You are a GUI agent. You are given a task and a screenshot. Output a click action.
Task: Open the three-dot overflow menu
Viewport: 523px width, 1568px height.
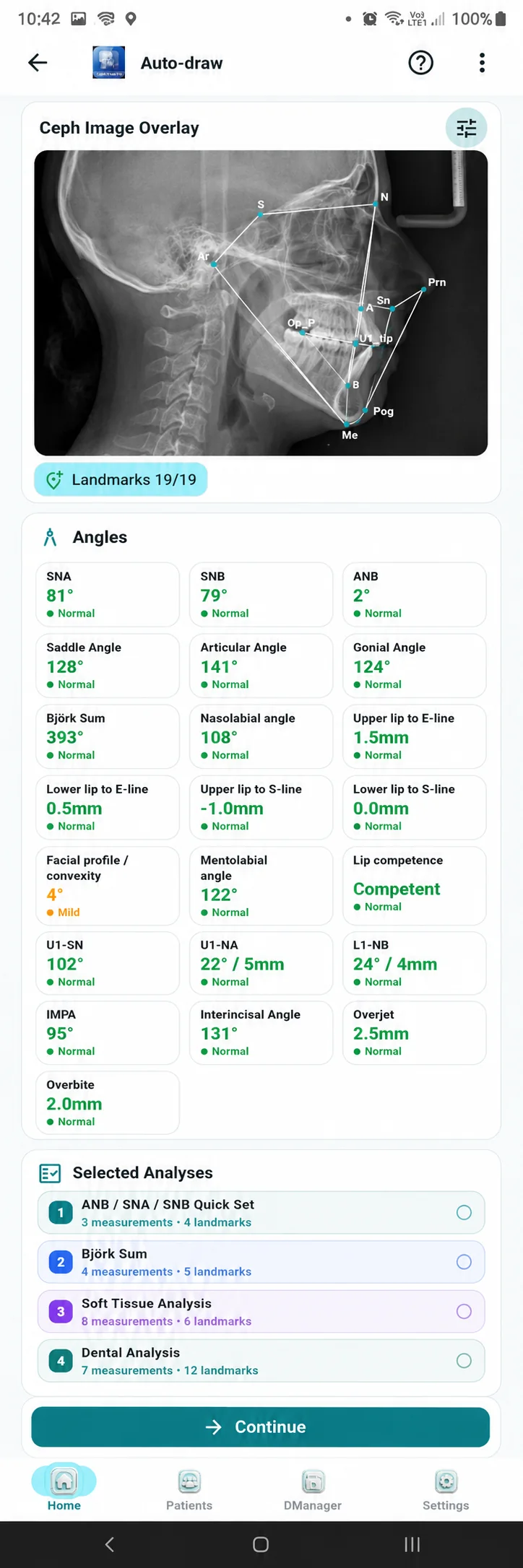(482, 63)
